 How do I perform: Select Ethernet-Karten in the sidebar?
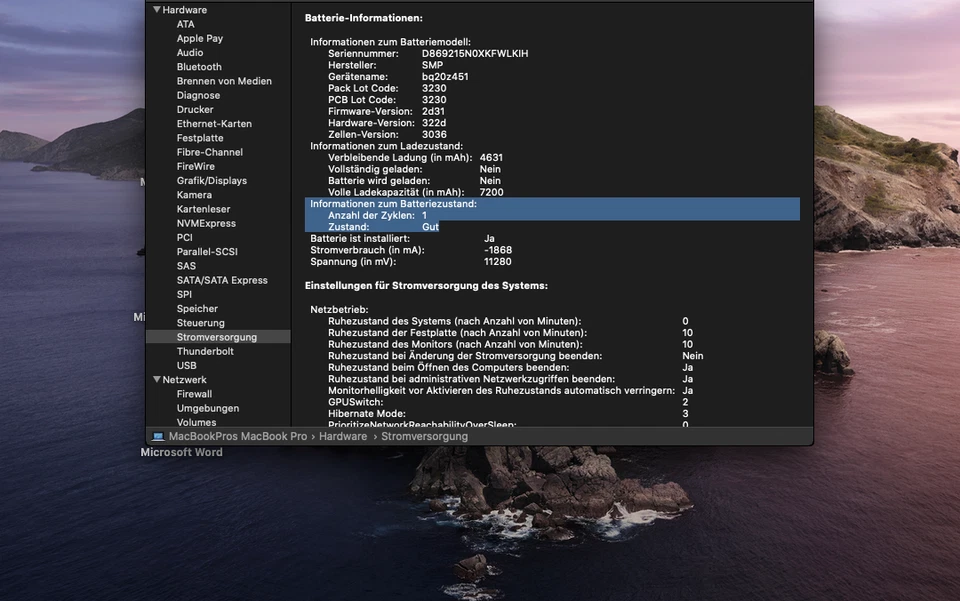coord(214,124)
